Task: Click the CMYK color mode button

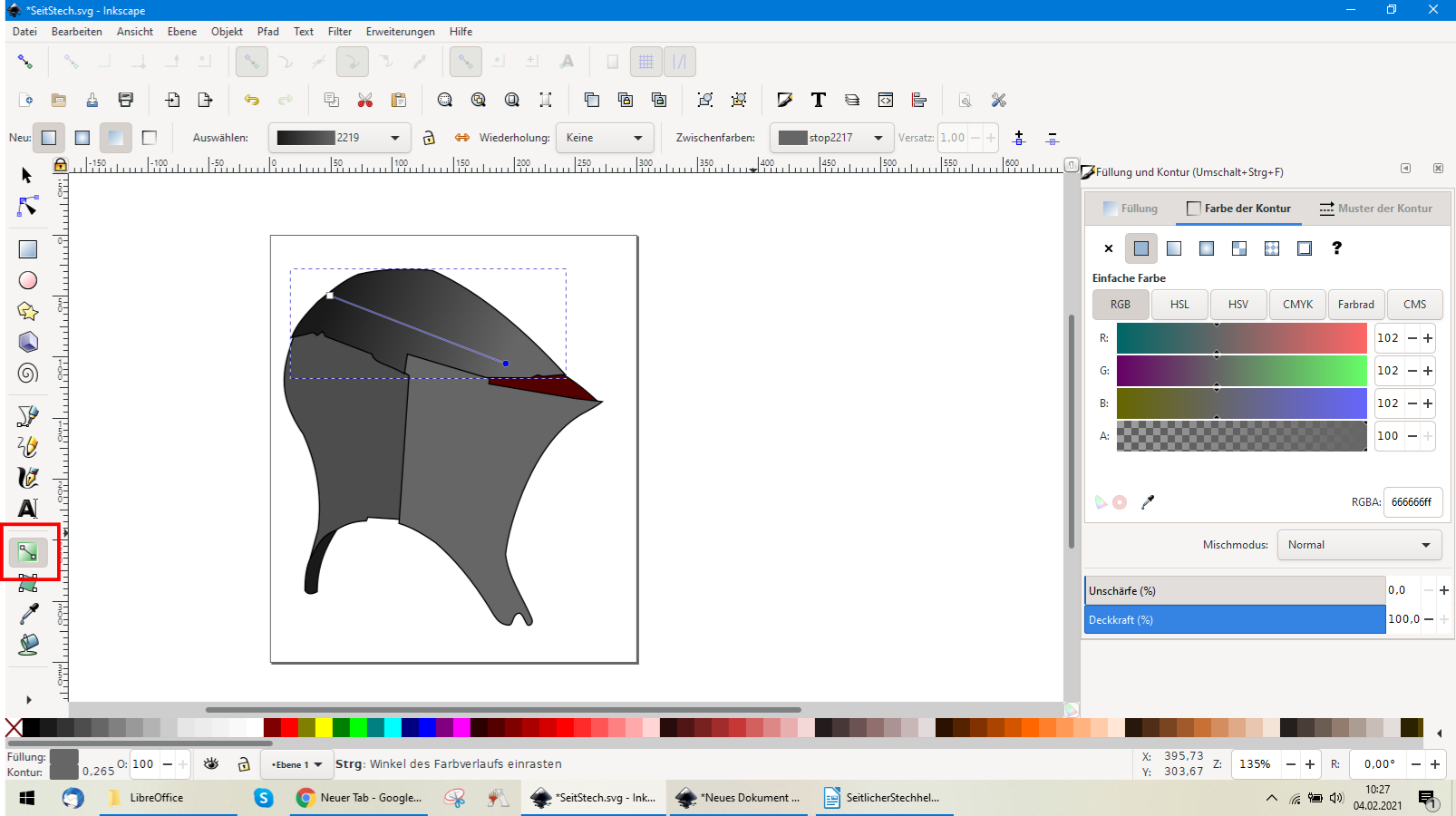Action: tap(1297, 305)
